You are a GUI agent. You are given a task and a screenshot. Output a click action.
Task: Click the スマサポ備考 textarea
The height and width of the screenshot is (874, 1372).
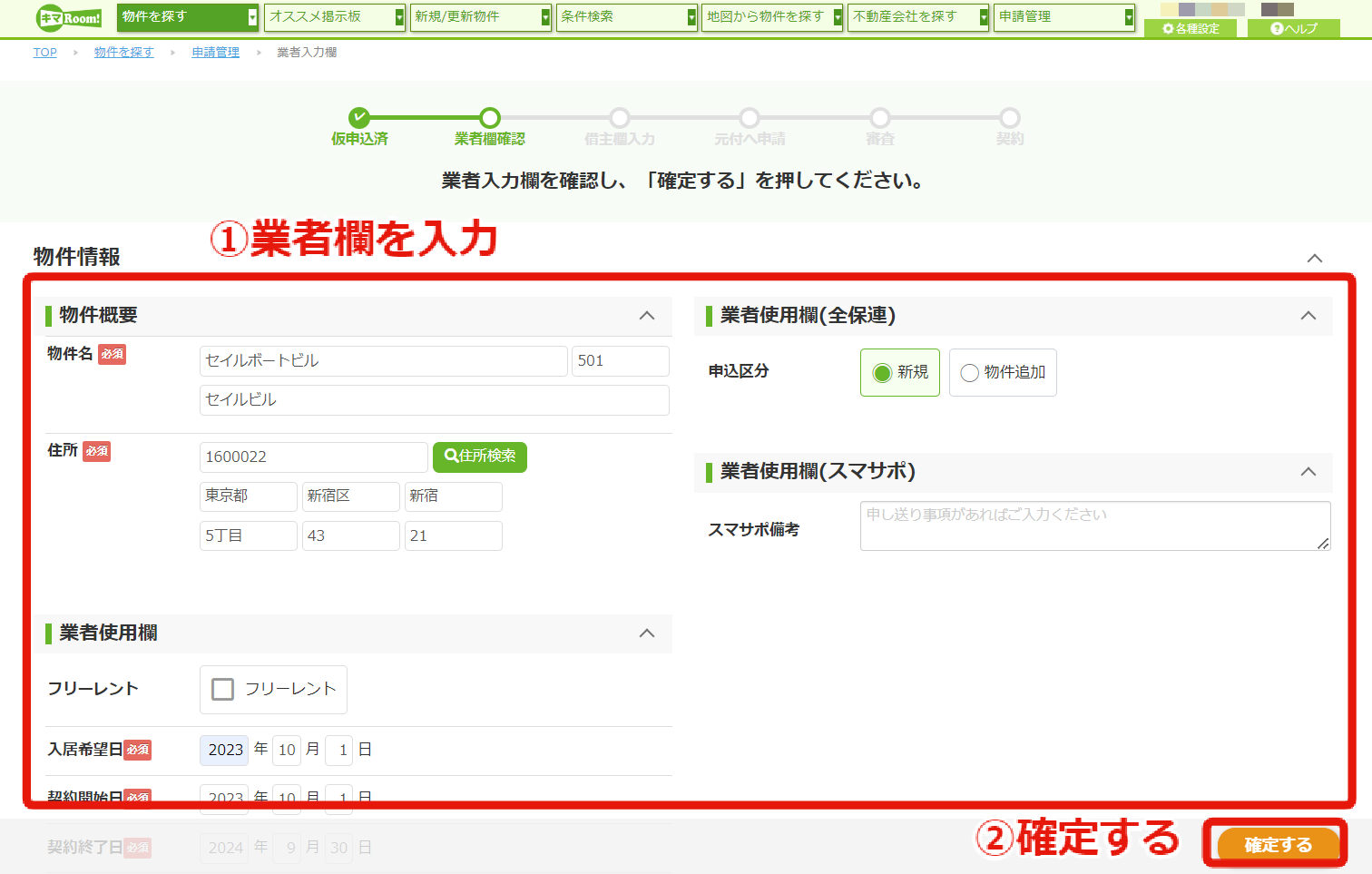pyautogui.click(x=1095, y=526)
